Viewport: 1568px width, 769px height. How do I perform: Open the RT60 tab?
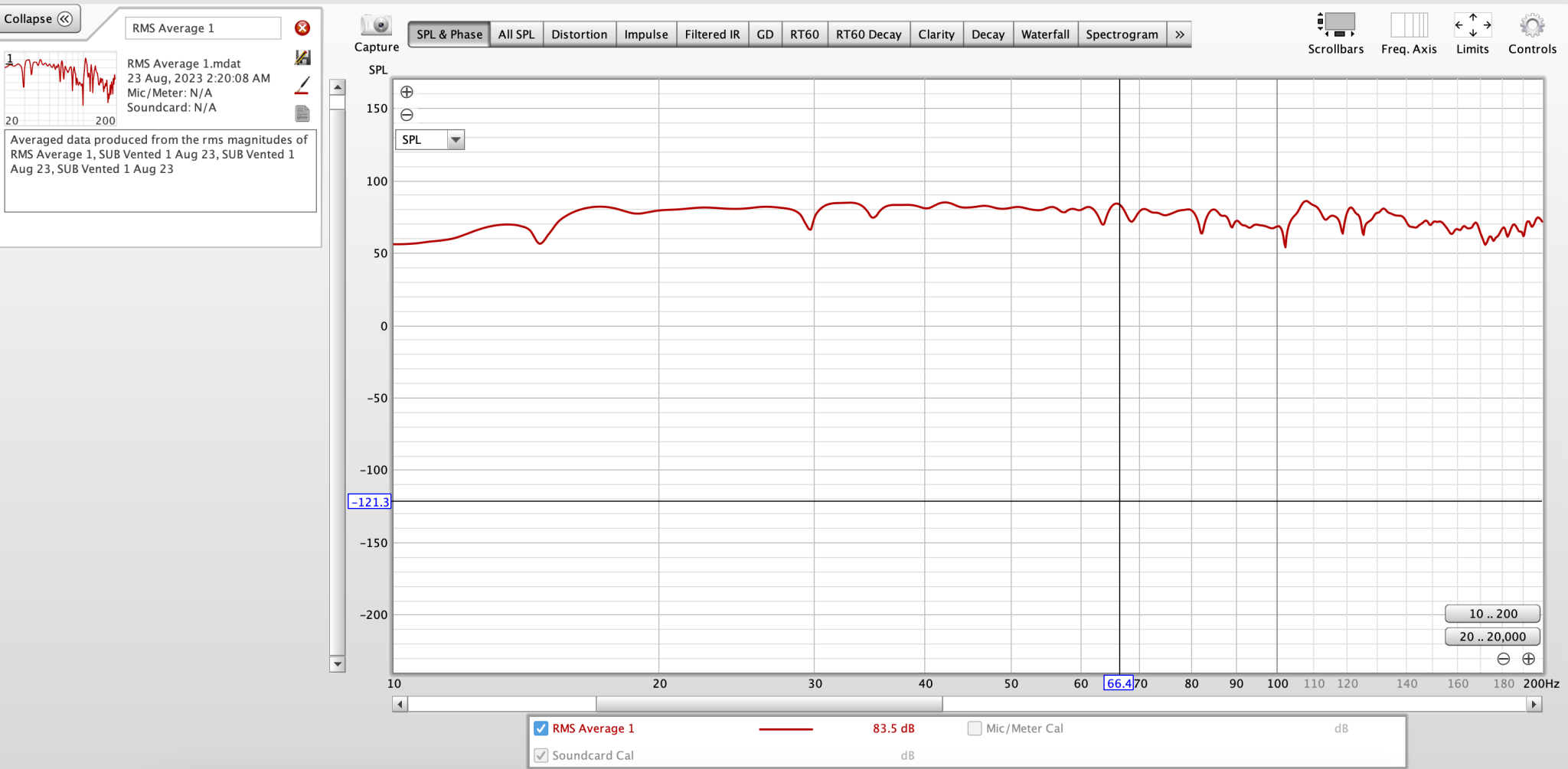tap(804, 34)
